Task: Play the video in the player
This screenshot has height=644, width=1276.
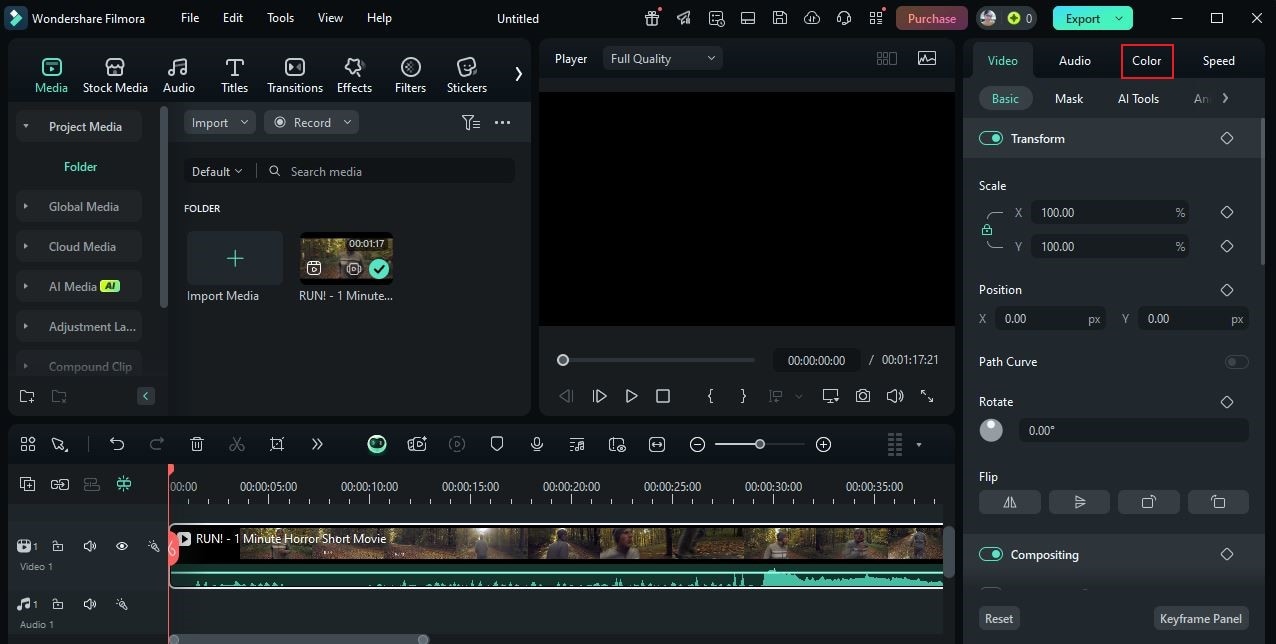Action: click(x=631, y=396)
